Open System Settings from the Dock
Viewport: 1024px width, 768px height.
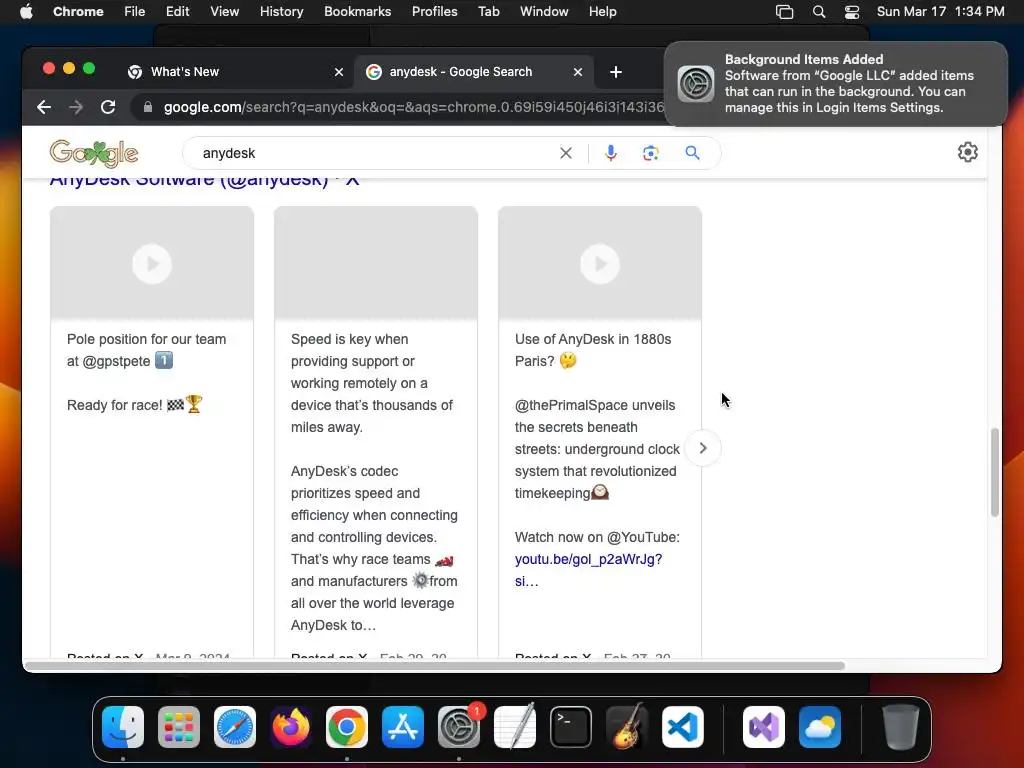tap(459, 727)
